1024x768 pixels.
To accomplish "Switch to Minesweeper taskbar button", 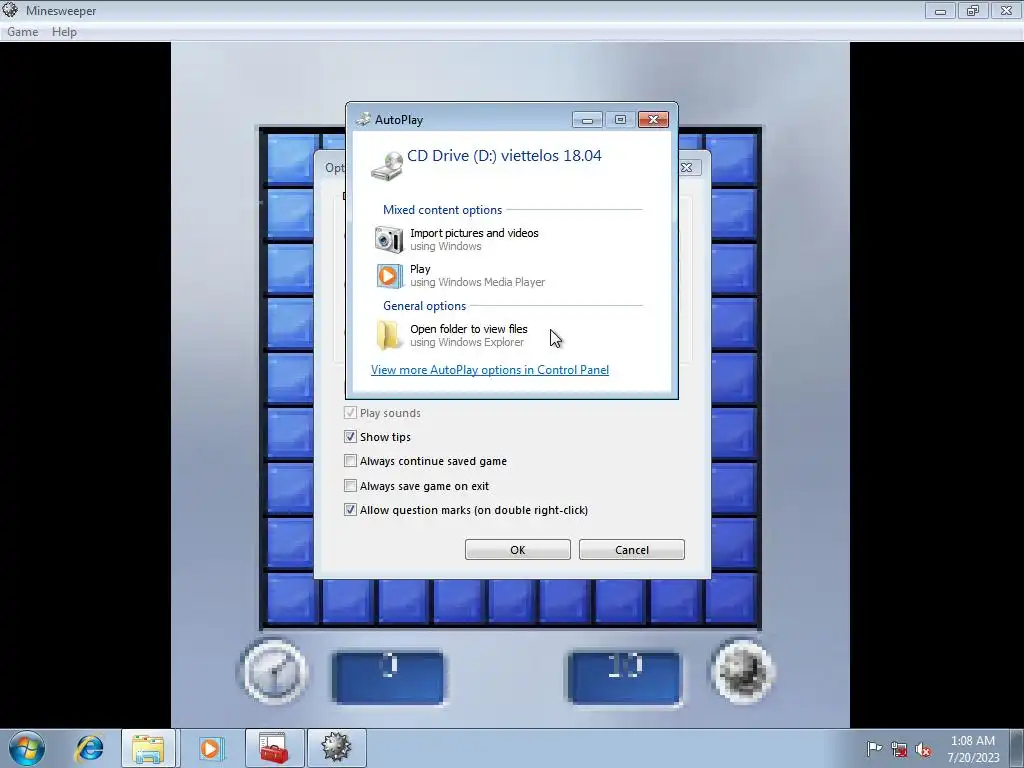I will click(336, 748).
